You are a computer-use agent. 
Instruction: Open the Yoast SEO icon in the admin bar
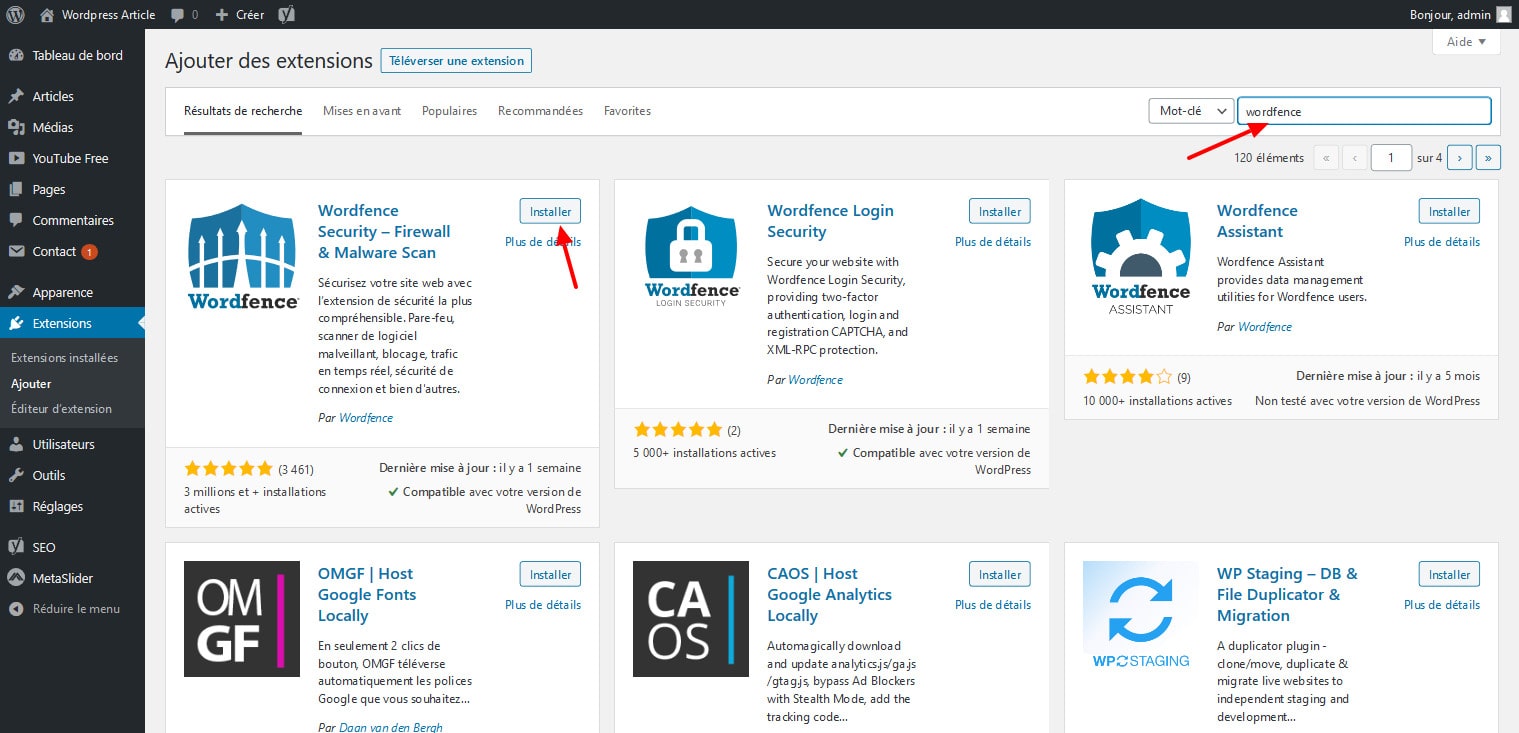pos(286,14)
